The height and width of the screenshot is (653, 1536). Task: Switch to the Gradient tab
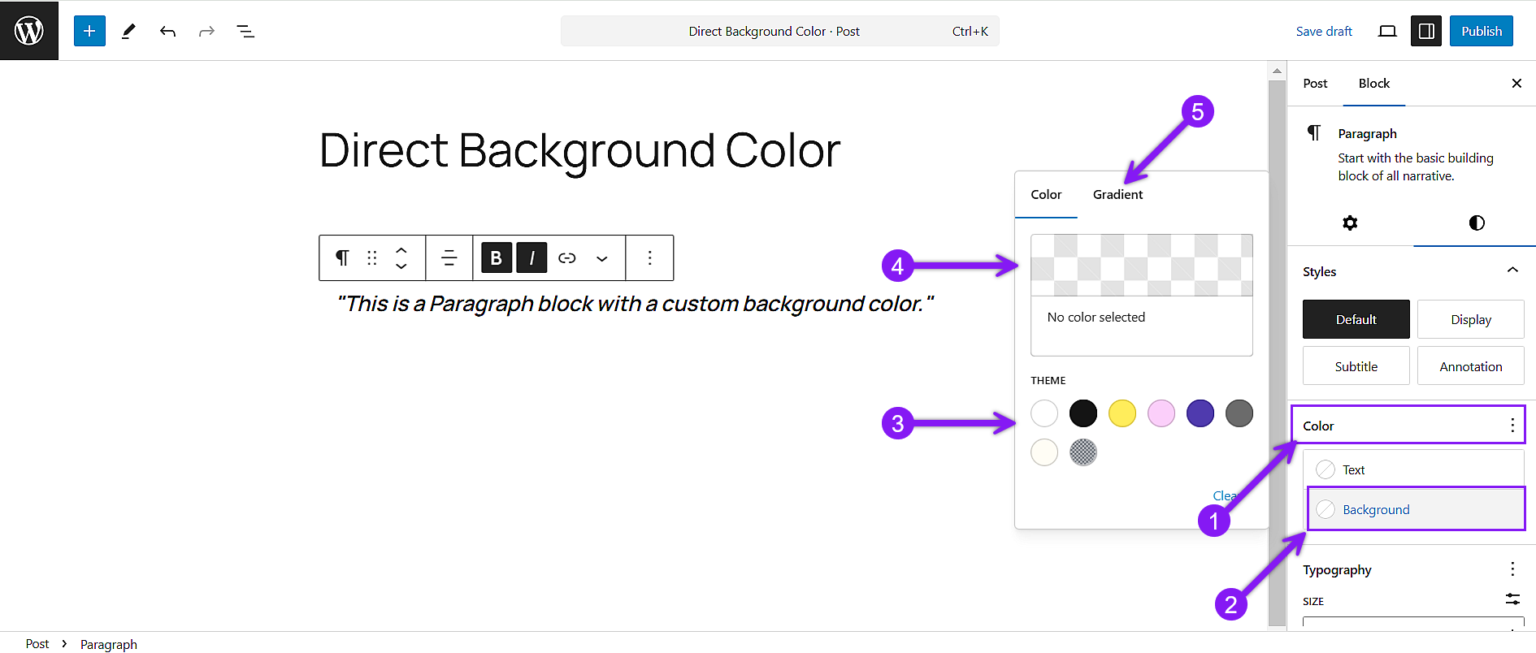(x=1117, y=194)
